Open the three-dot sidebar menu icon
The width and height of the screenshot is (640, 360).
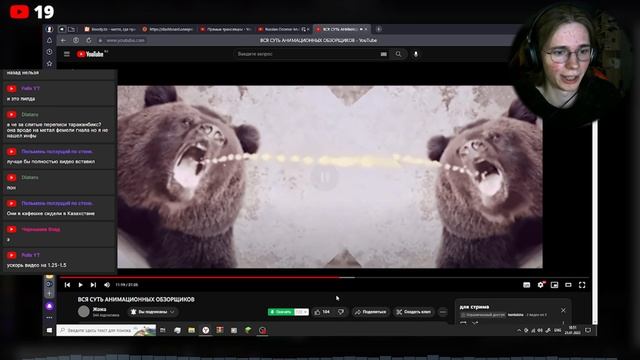coord(49,318)
